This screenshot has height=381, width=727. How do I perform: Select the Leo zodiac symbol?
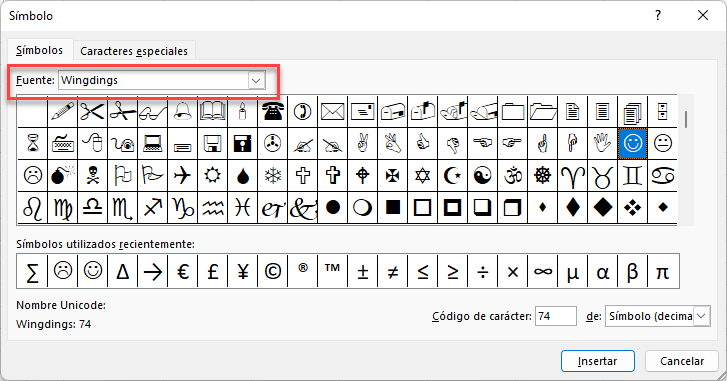click(32, 208)
